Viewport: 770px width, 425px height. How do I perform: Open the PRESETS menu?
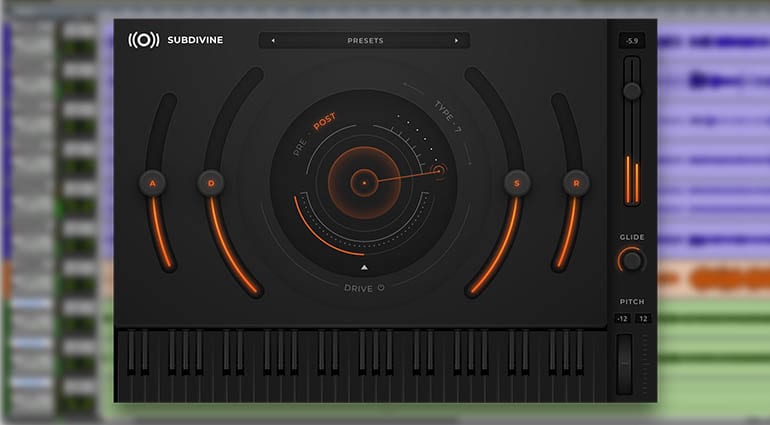pyautogui.click(x=365, y=41)
